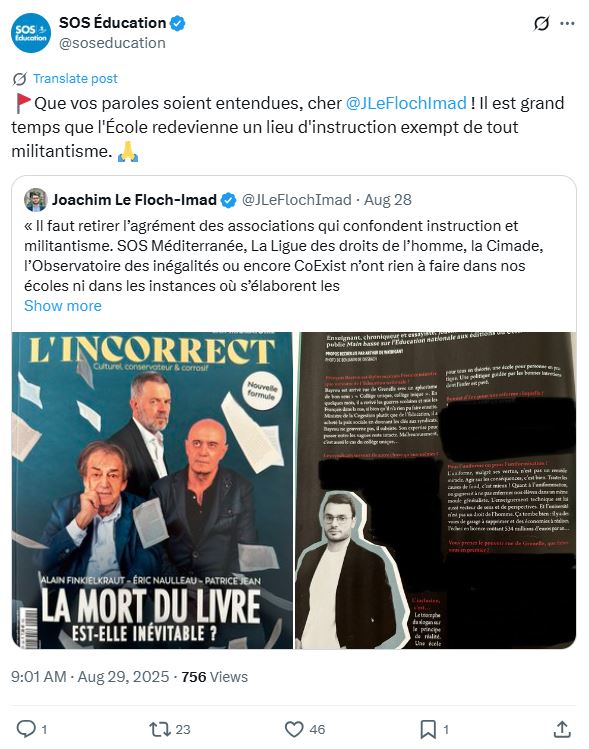Click SOS Éducation verified badge
Screen dimensions: 589x749
point(178,23)
